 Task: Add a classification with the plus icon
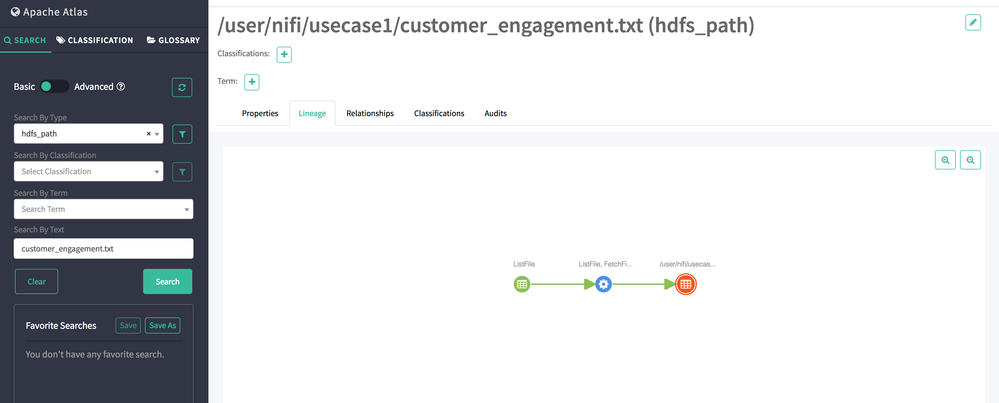pos(284,55)
